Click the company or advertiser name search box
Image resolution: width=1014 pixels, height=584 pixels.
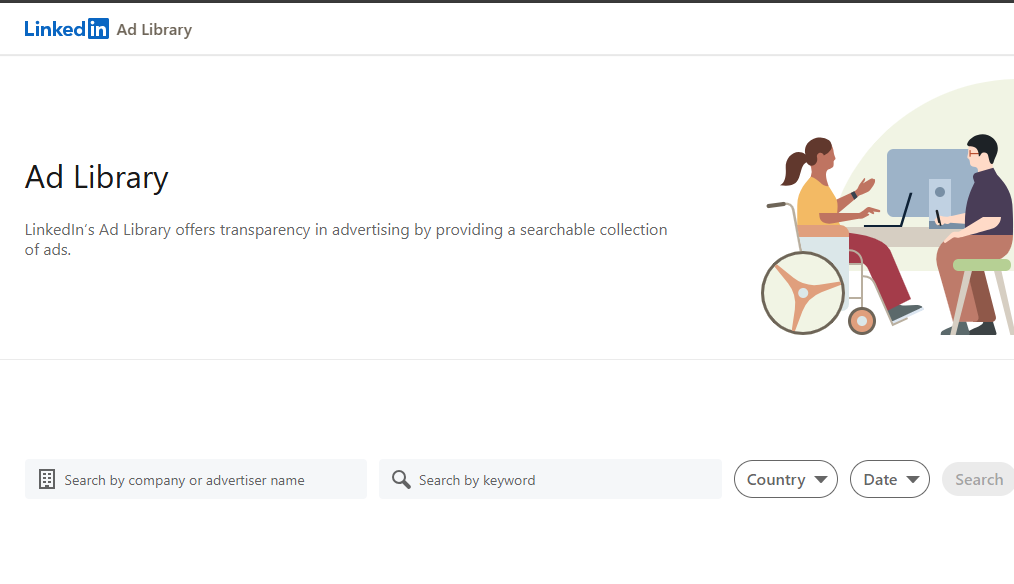195,479
